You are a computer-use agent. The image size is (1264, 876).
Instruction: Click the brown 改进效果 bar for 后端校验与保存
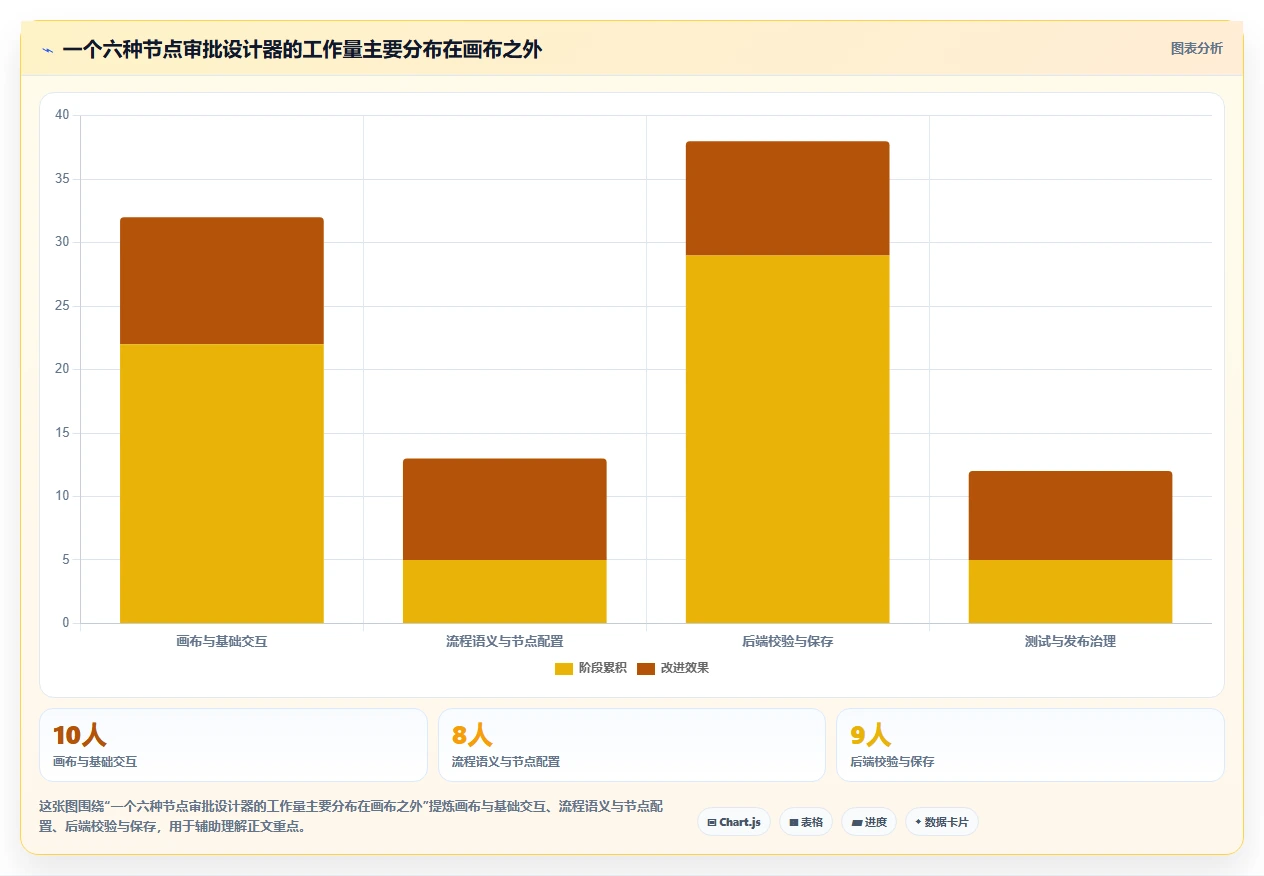(788, 198)
